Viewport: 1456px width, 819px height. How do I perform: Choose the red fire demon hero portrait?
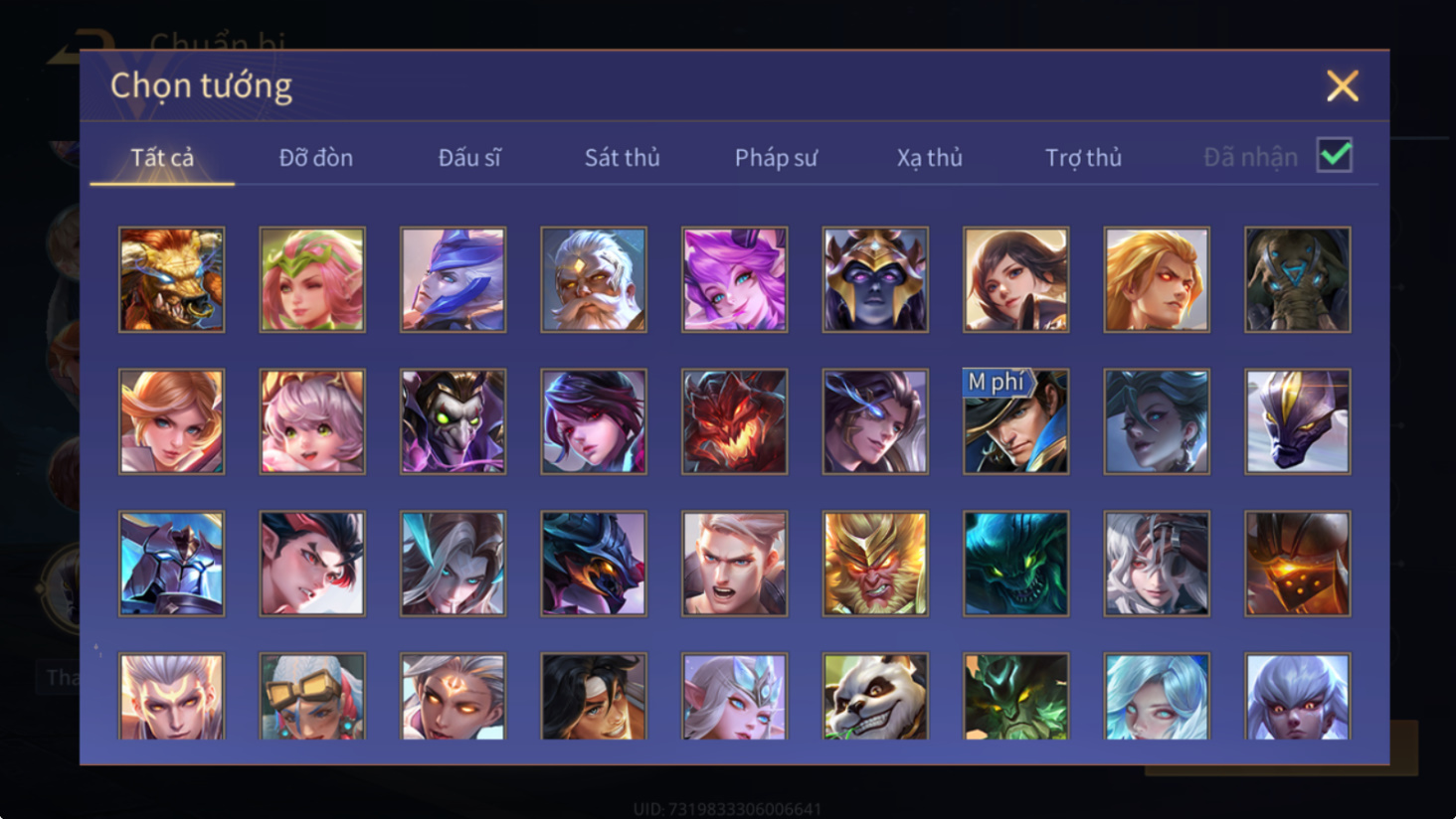pos(734,421)
